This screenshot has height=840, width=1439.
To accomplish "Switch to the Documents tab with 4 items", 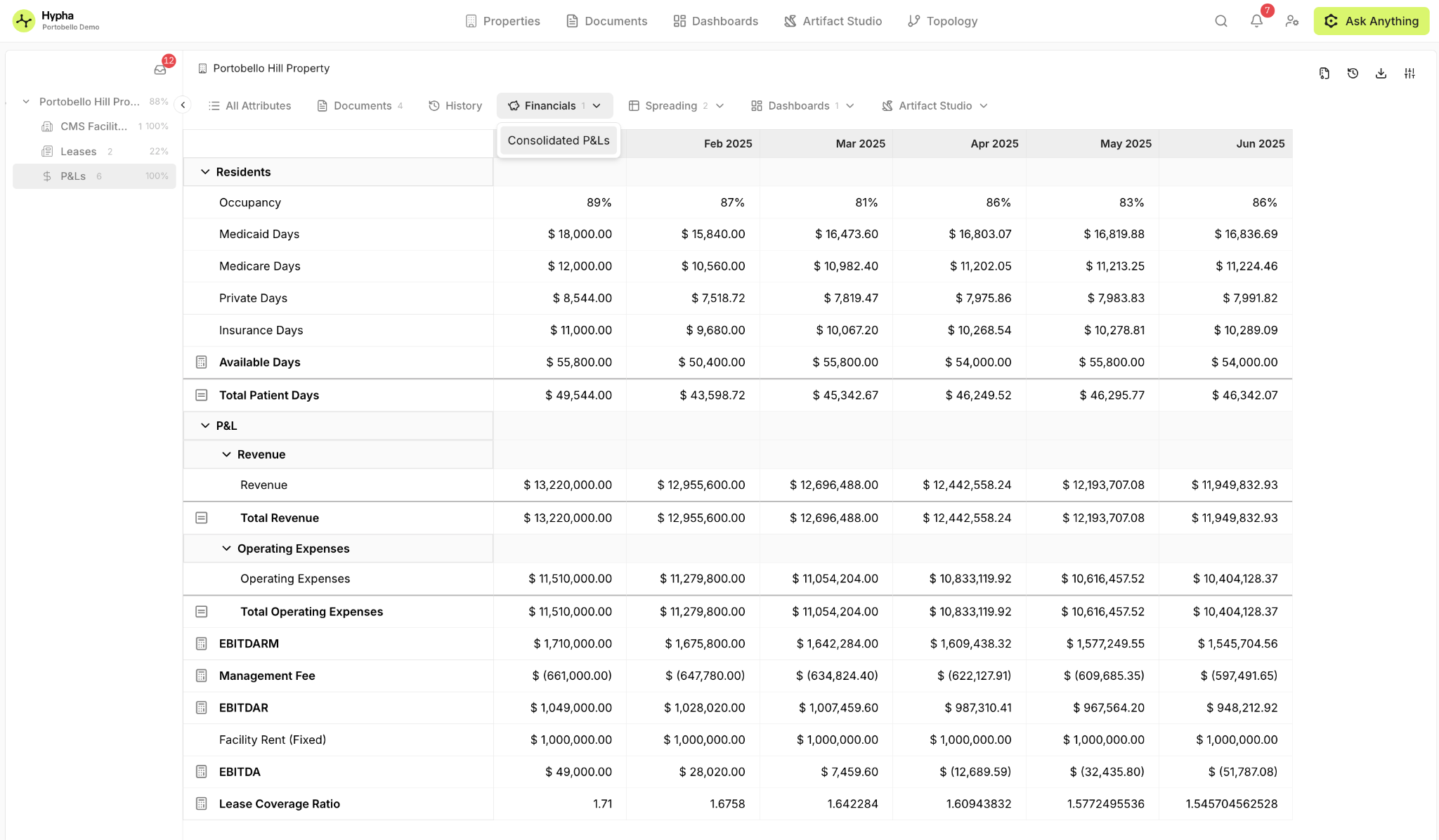I will (360, 105).
